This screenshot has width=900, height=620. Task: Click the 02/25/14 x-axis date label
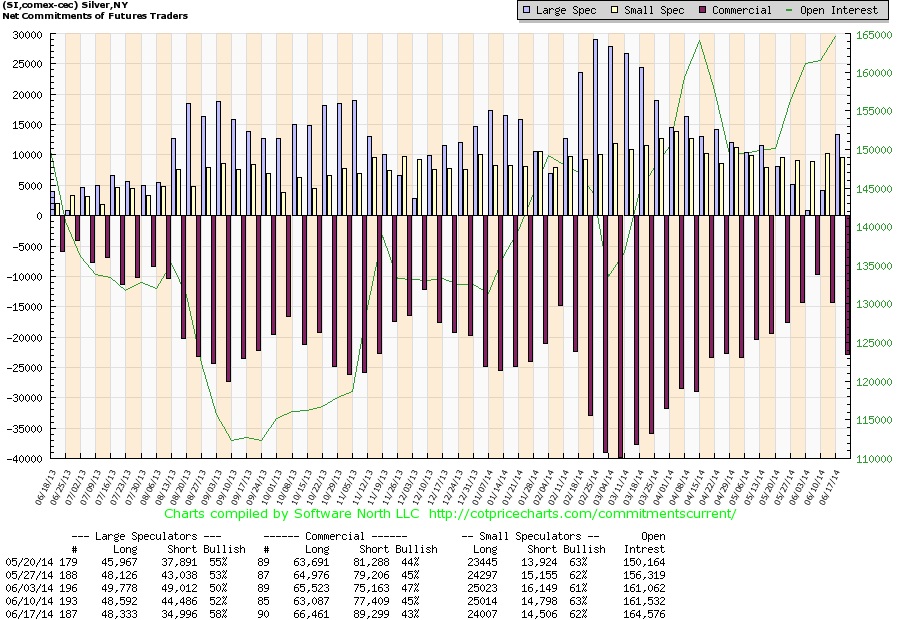588,487
